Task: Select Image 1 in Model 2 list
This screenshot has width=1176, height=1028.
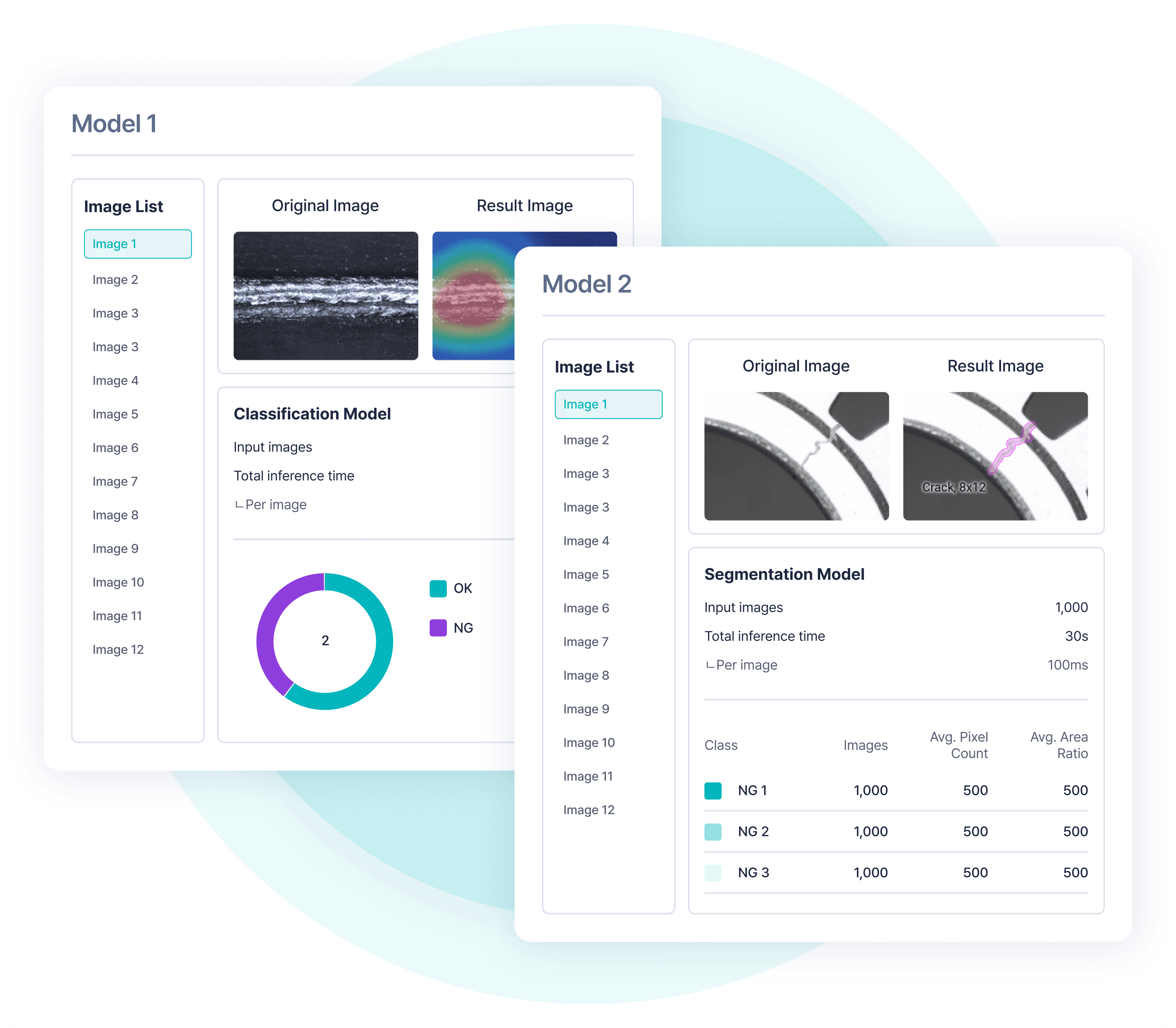Action: click(608, 405)
